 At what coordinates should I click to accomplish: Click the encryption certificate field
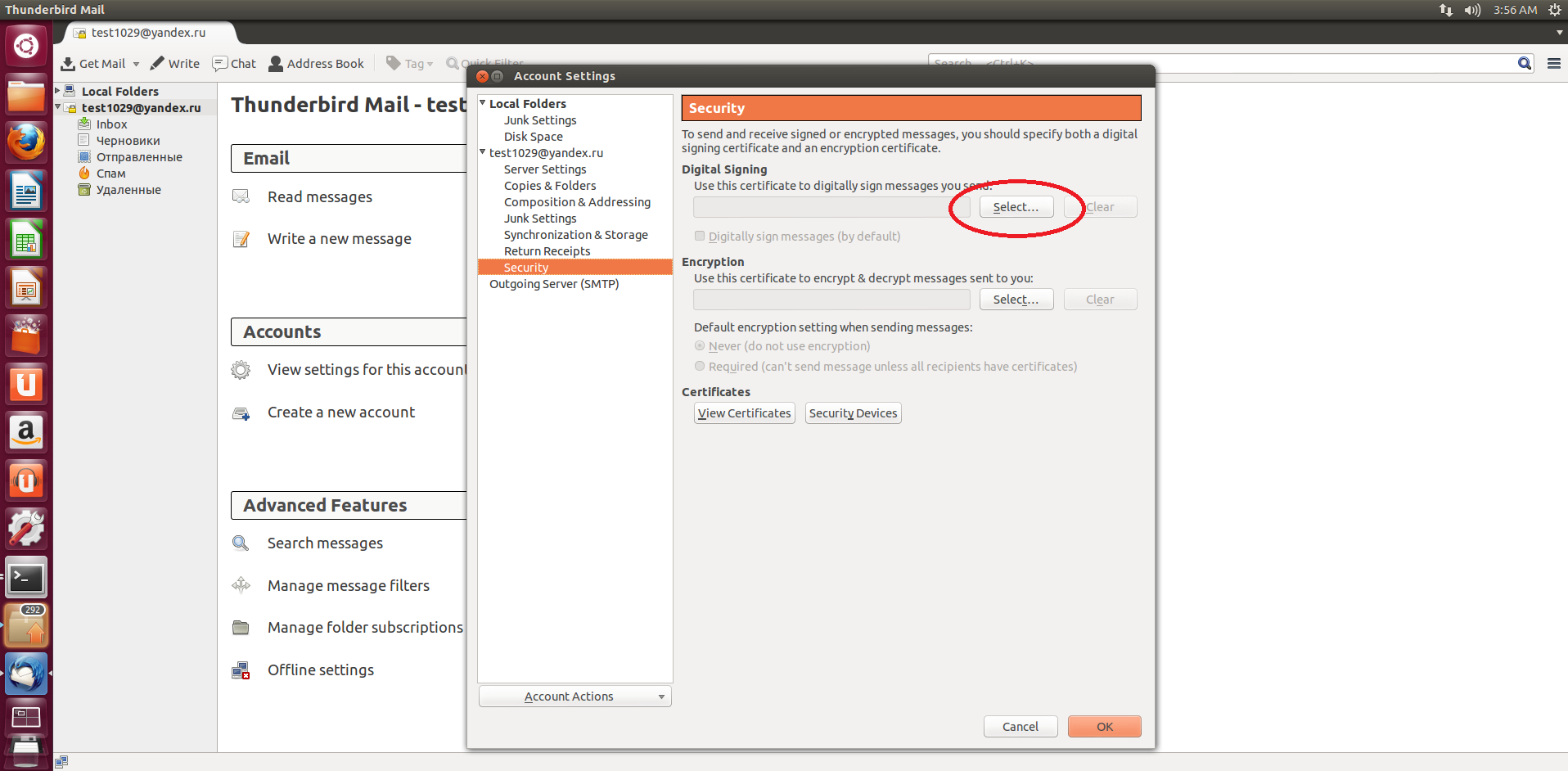click(831, 300)
